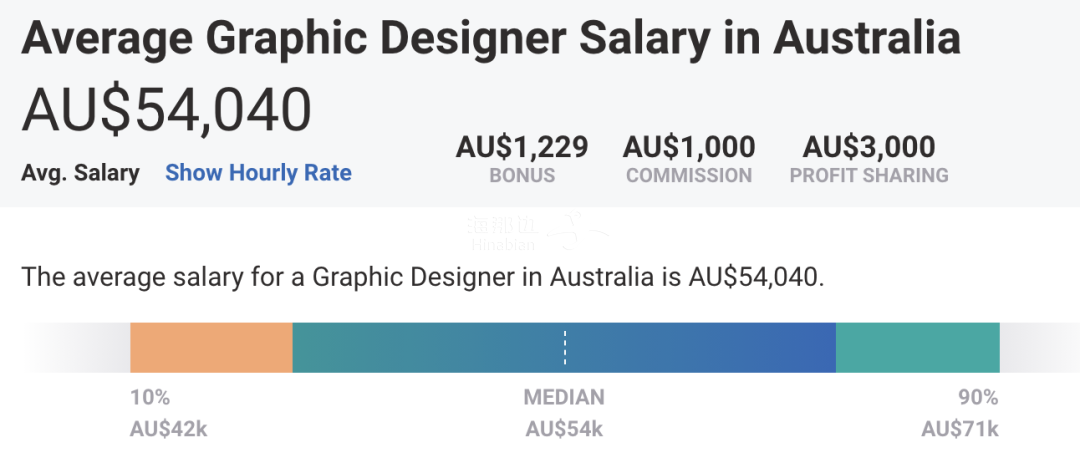This screenshot has height=463, width=1080.
Task: Click the MEDIAN label under the bar
Action: tap(564, 398)
